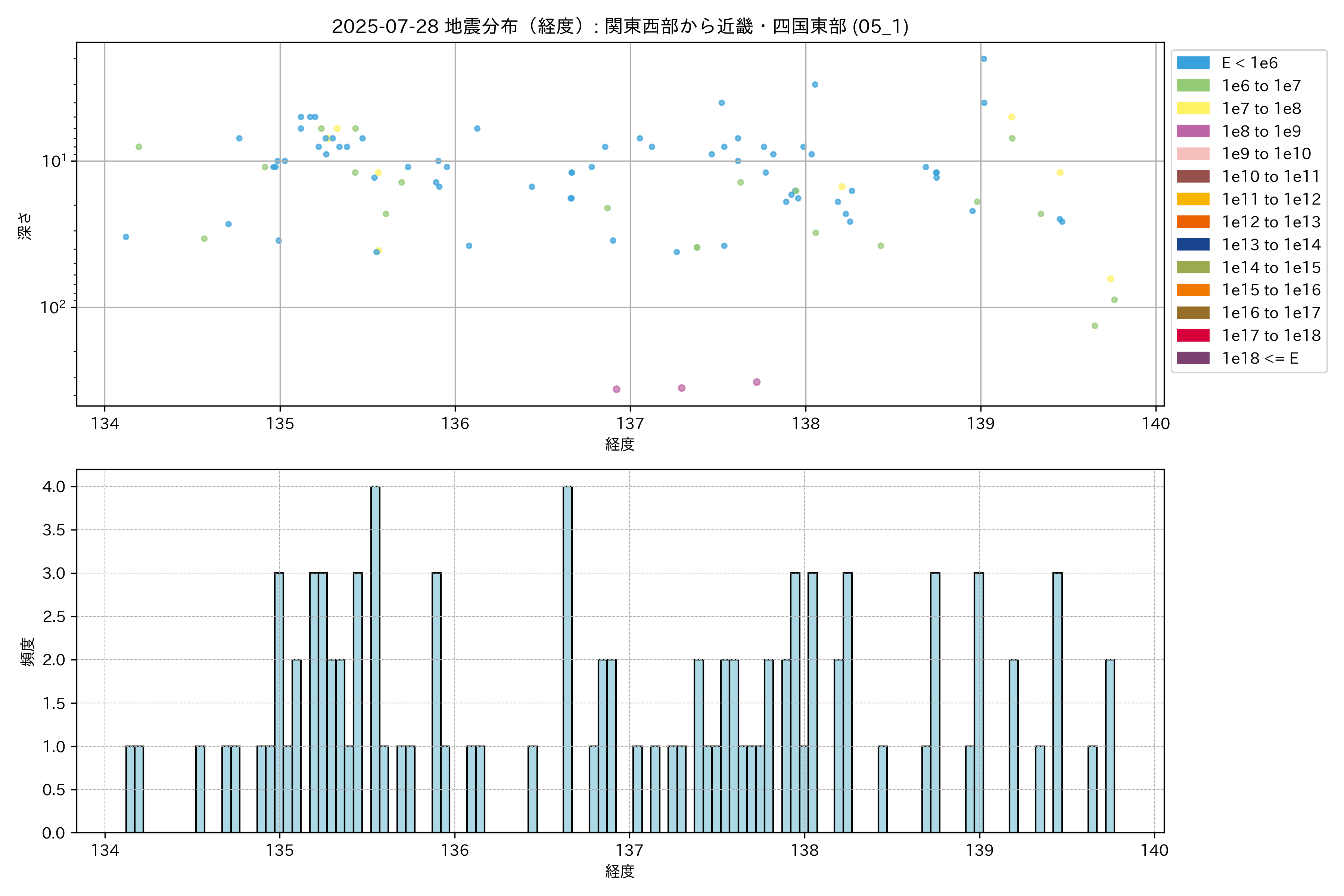
Task: Click the histogram bar of height 4 near 135.5
Action: [375, 657]
